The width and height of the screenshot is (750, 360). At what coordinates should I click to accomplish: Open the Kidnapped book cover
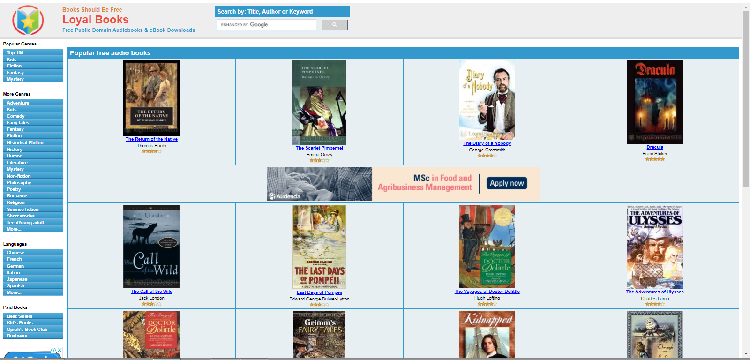(487, 335)
